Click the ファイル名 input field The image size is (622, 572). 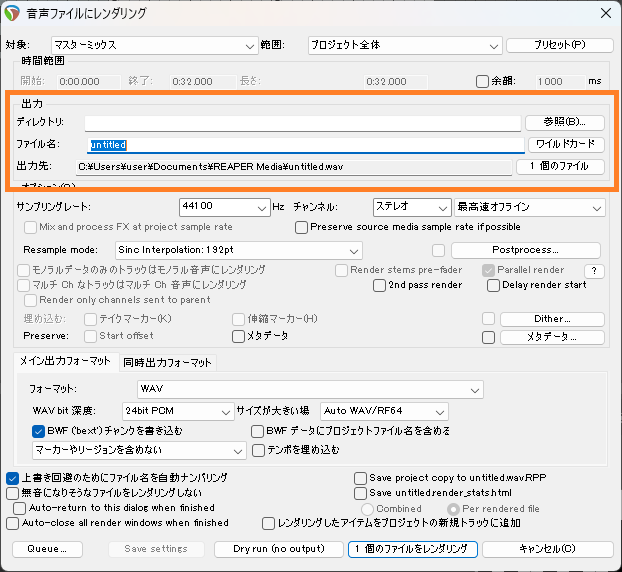[304, 145]
